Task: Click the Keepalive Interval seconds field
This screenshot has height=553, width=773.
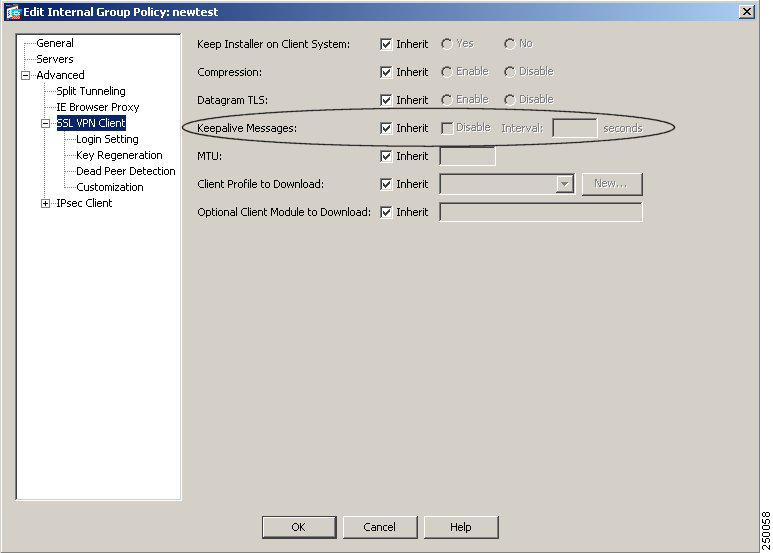Action: click(x=575, y=128)
